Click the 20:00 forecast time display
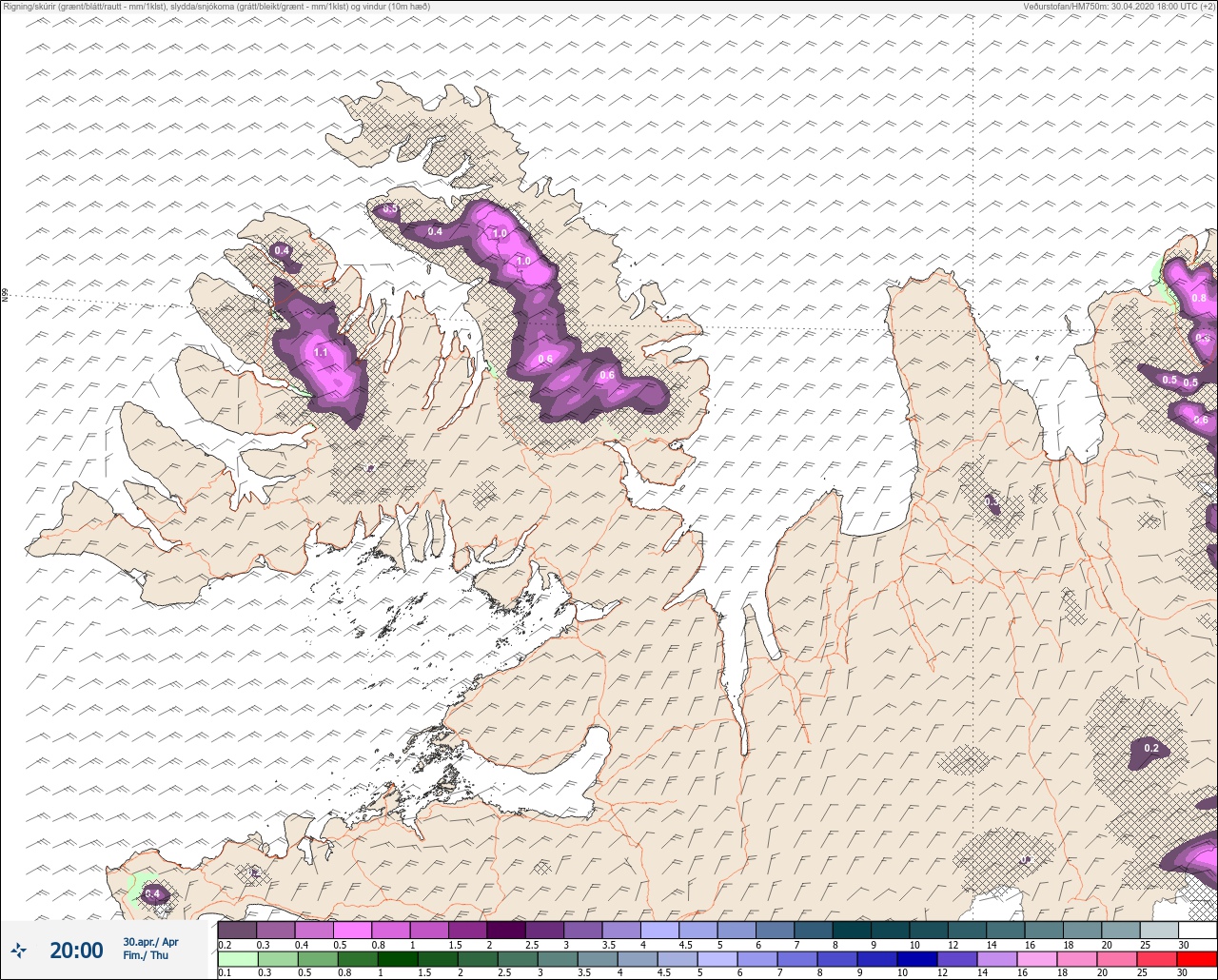Viewport: 1218px width, 980px height. 76,950
